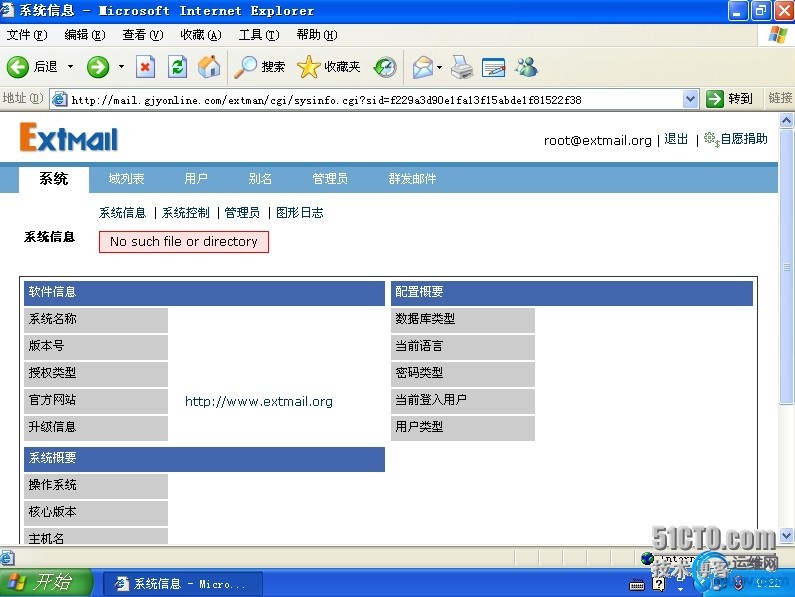Switch to the 群发邮件 tab
Viewport: 795px width, 597px height.
412,179
